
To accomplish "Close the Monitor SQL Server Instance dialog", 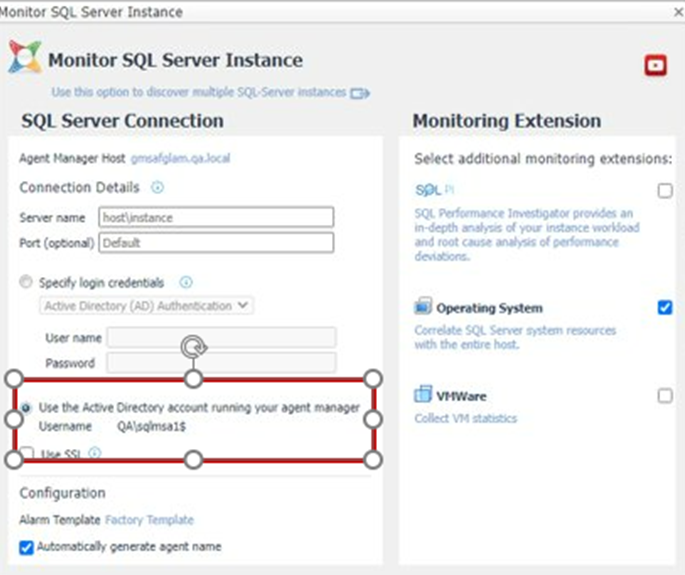I will pos(678,12).
